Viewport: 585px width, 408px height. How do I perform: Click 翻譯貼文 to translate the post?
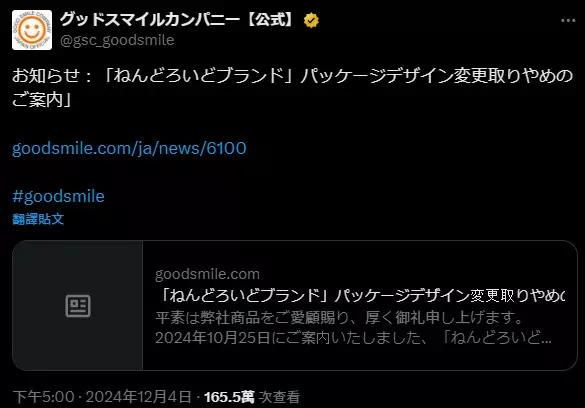[x=38, y=219]
